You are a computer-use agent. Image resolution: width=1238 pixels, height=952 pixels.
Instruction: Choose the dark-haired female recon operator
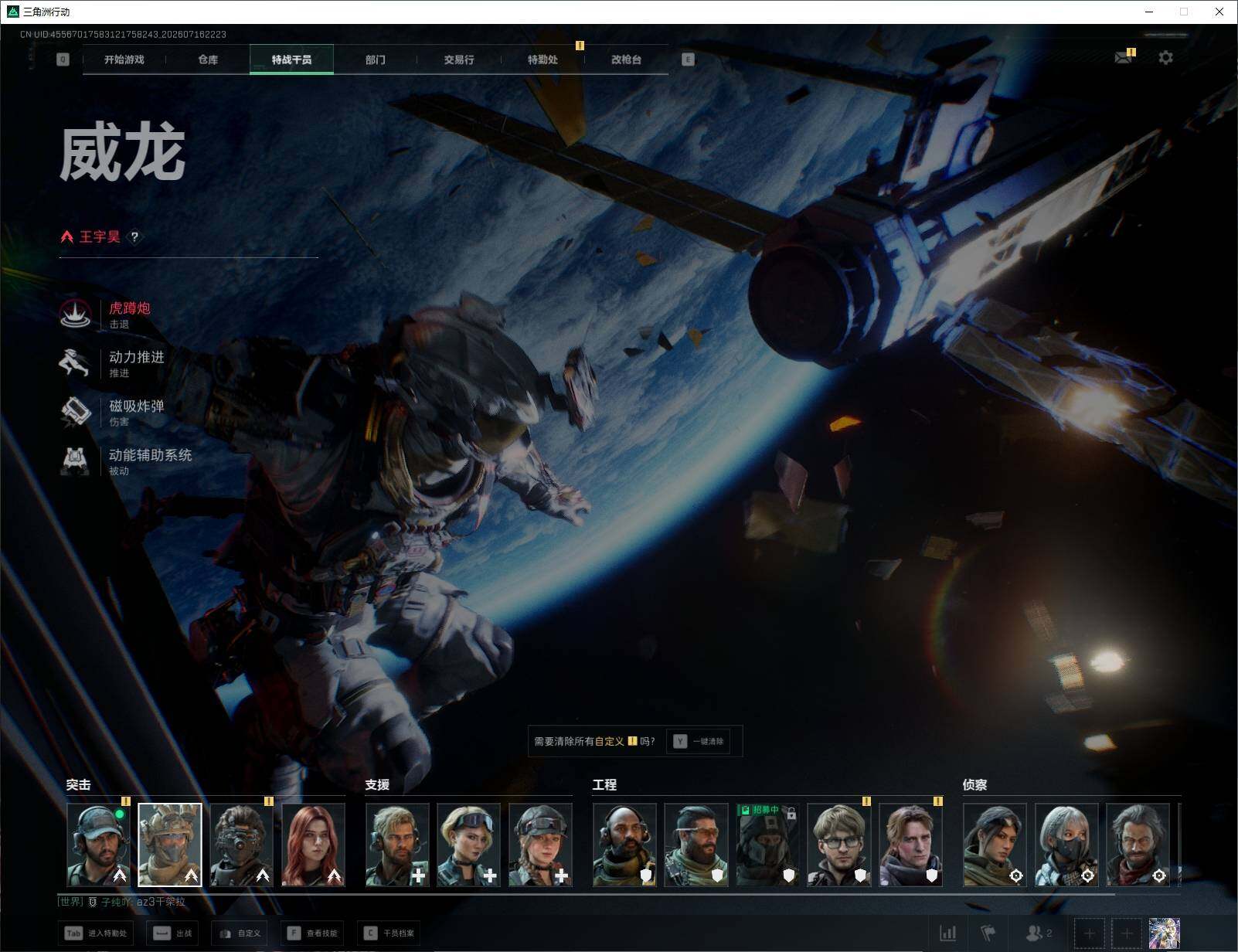click(995, 845)
